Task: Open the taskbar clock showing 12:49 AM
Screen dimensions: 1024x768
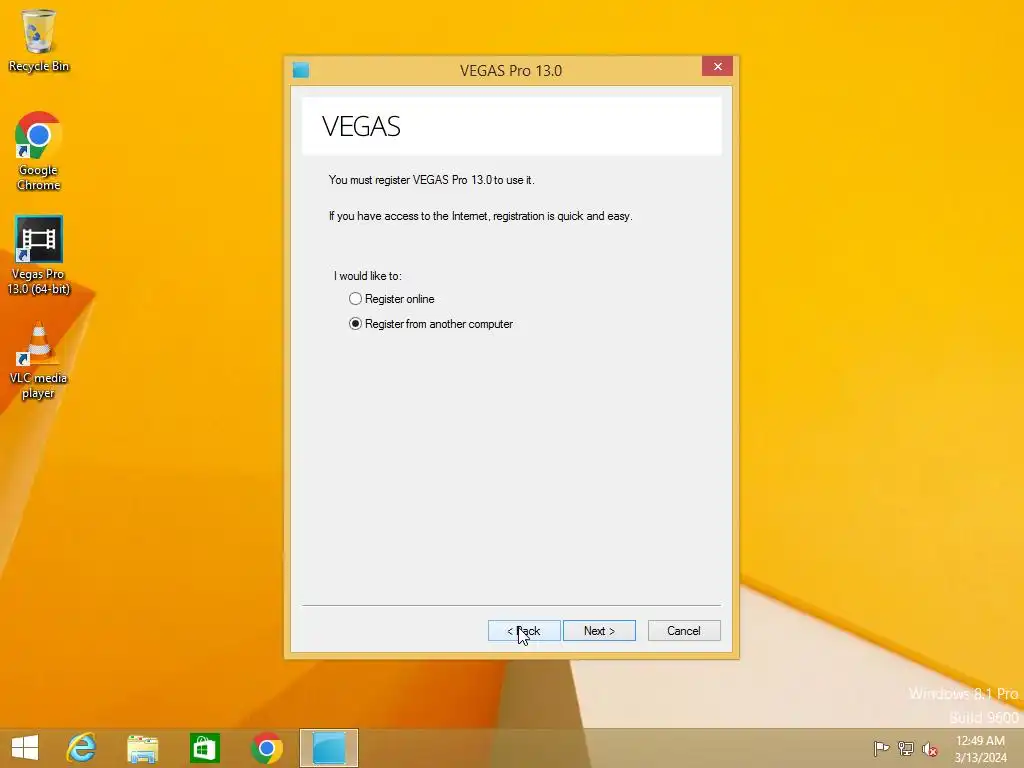Action: click(980, 749)
